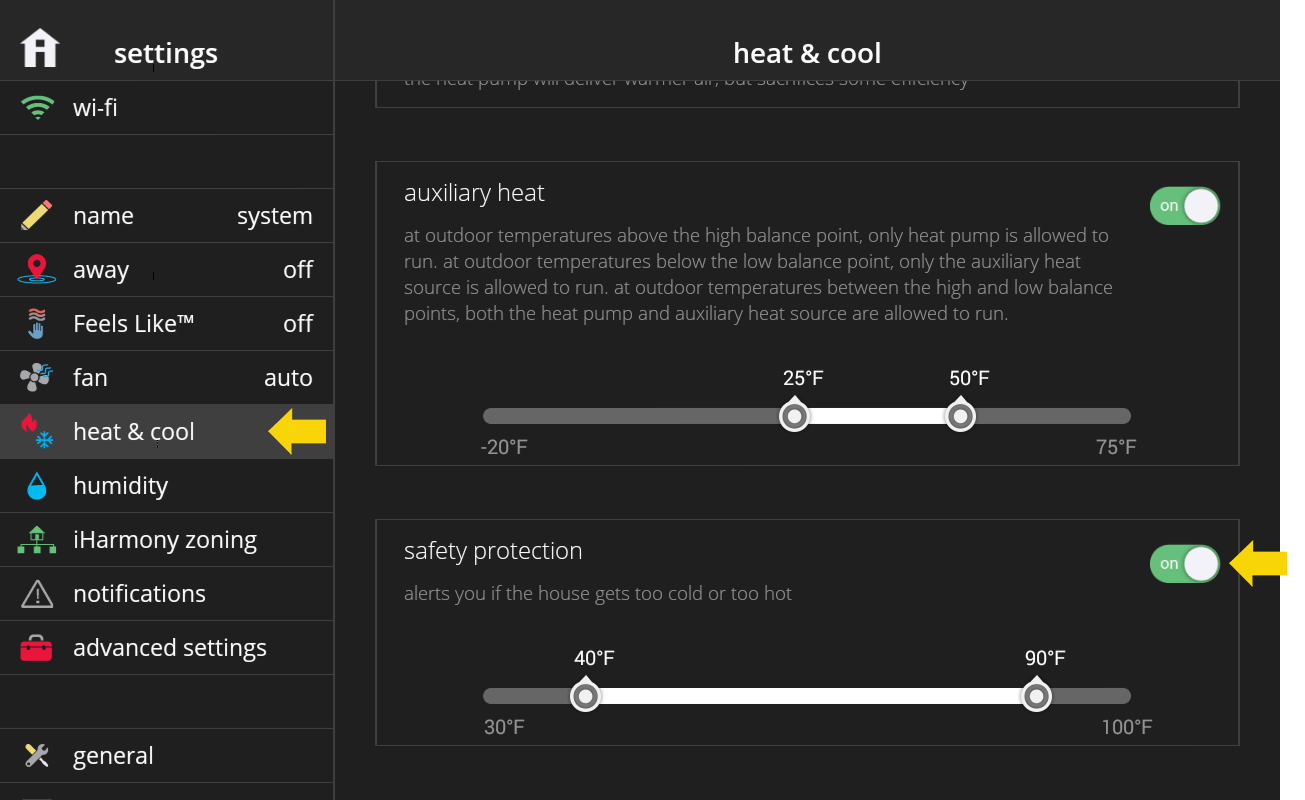Click the notifications warning triangle icon

(37, 594)
